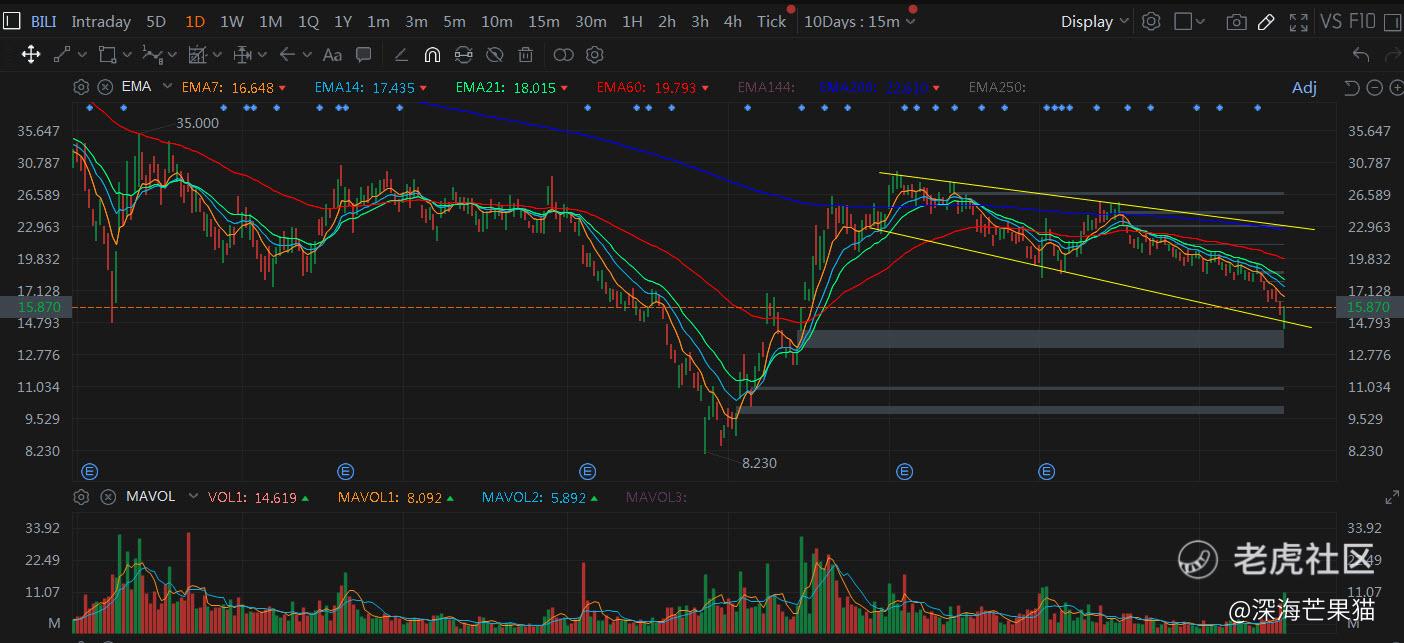
Task: Toggle the right sidebar panel icon
Action: 1395,21
